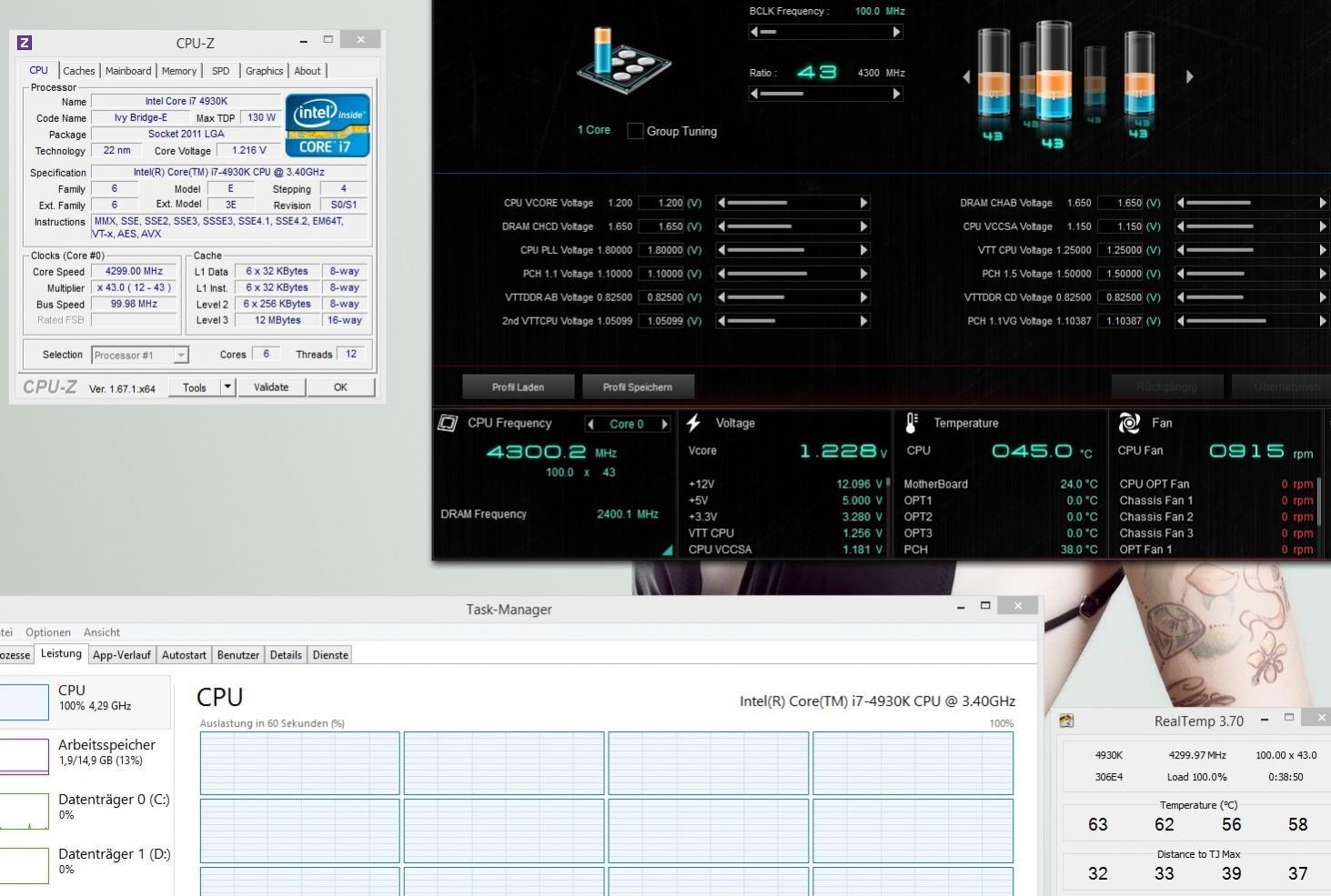
Task: Adjust the PCH 1.5 Voltage slider
Action: (x=1251, y=274)
